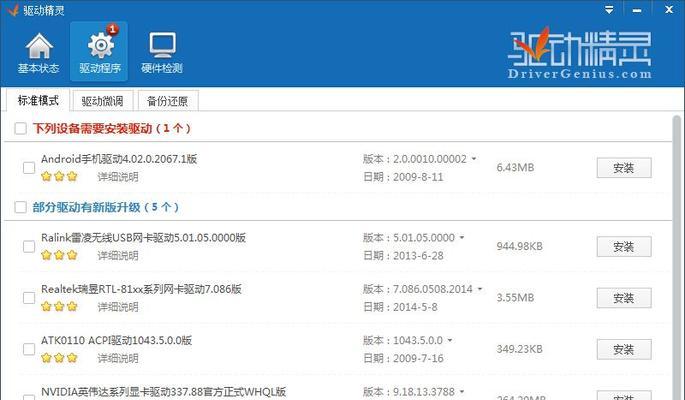
Task: Switch to the 驱动微调 tab
Action: tap(102, 101)
